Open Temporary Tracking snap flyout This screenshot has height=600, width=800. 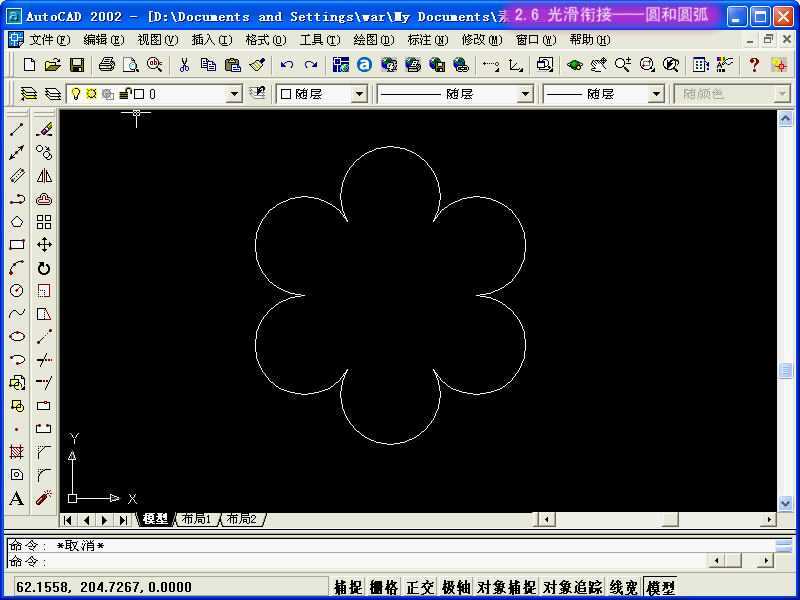point(491,65)
